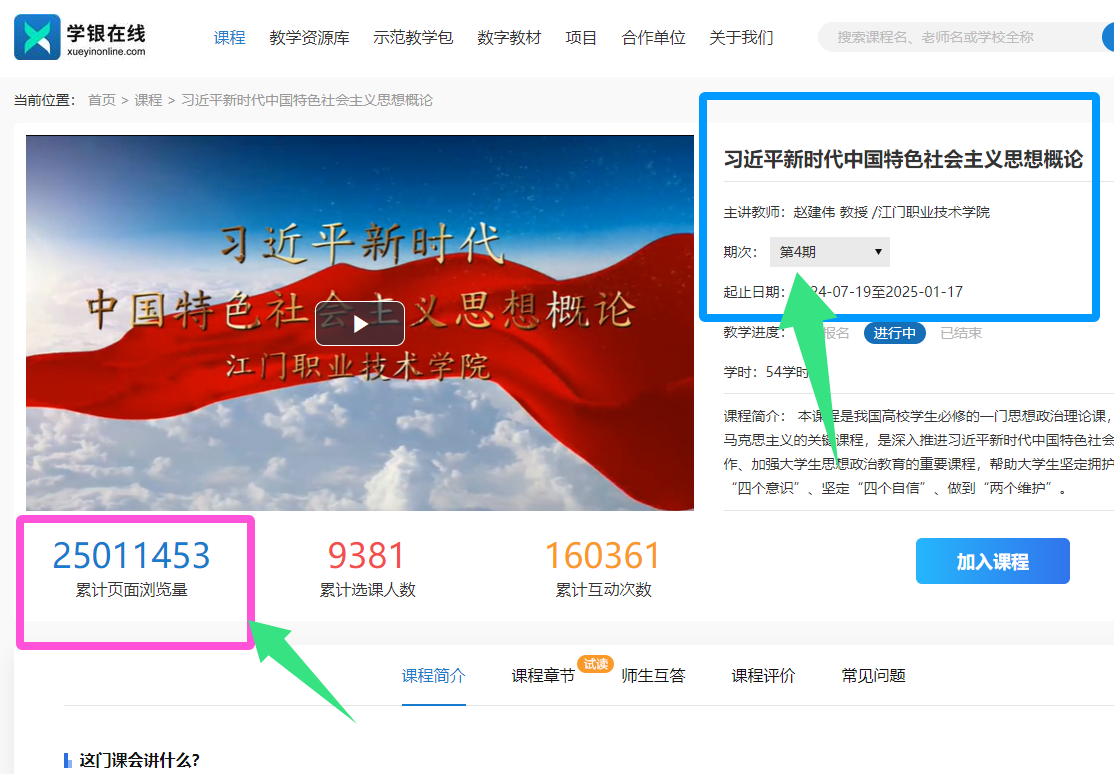This screenshot has width=1114, height=774.
Task: Switch to the 课程章节 tab
Action: (543, 676)
